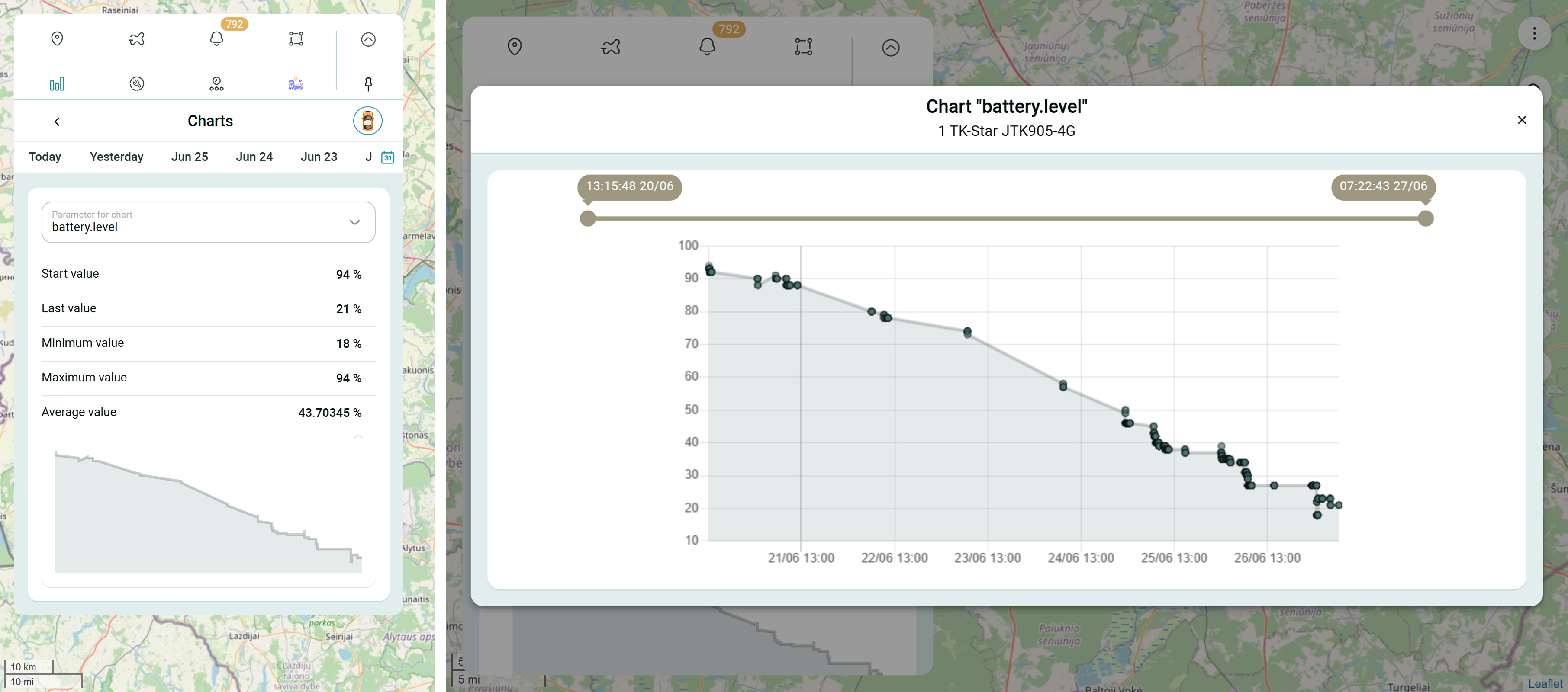Click the 13:15:48 20/06 start time bubble
This screenshot has height=692, width=1568.
pyautogui.click(x=629, y=187)
